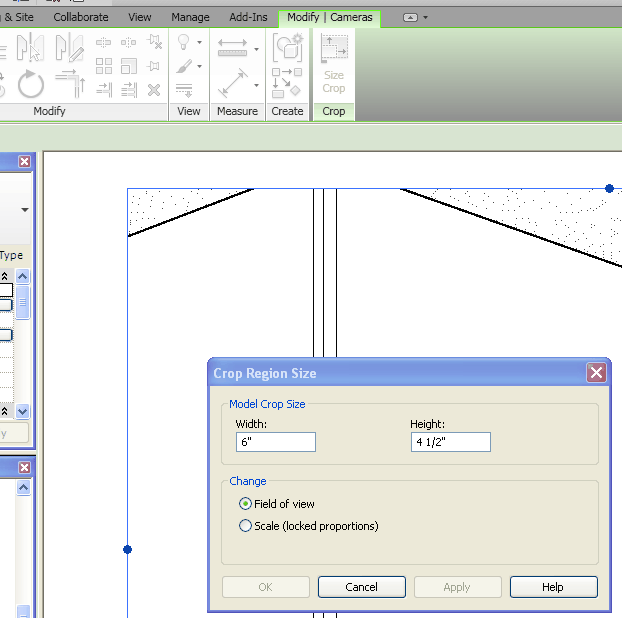622x618 pixels.
Task: Select the Field of view radio button
Action: (246, 504)
